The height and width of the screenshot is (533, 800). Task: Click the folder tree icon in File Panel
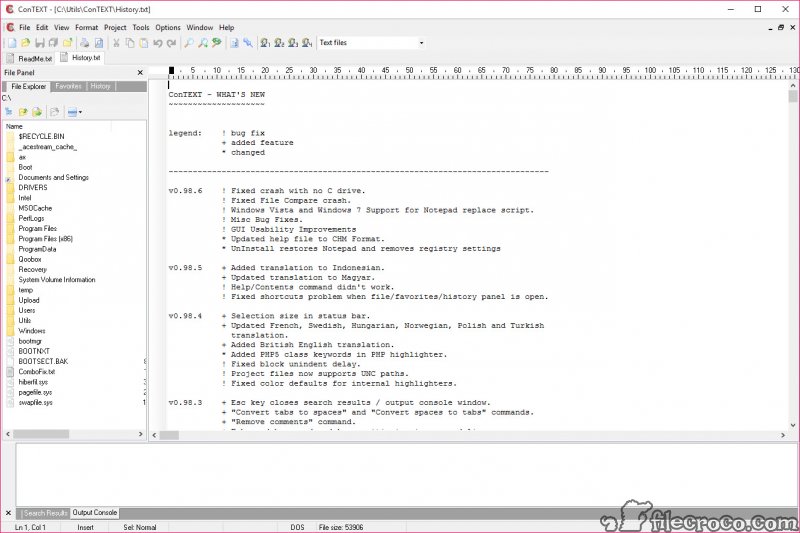click(x=9, y=112)
